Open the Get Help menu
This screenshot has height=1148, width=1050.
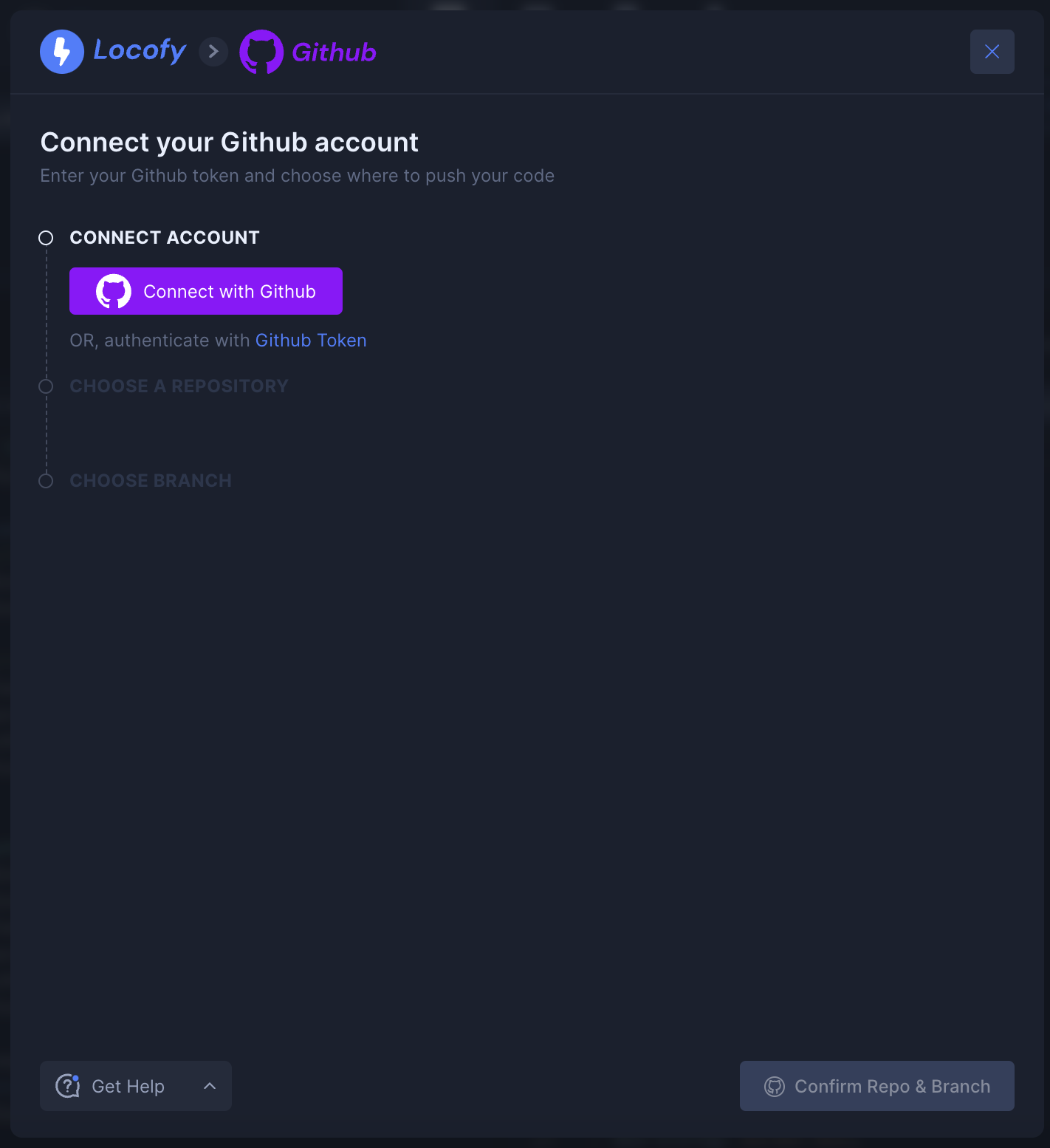point(128,1087)
